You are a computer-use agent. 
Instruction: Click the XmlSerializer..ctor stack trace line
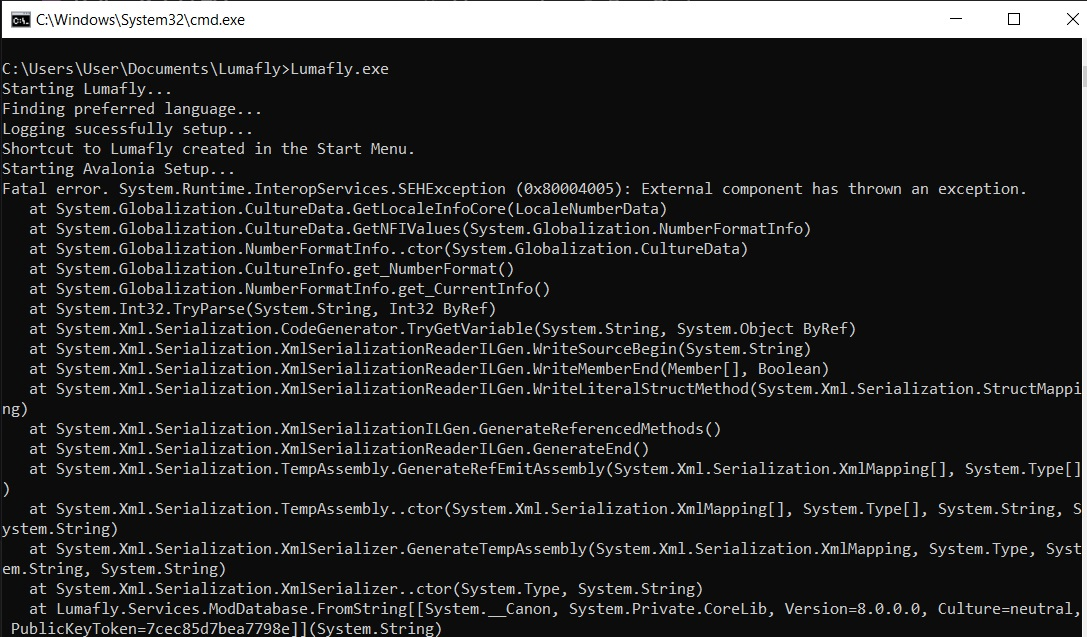pyautogui.click(x=366, y=588)
